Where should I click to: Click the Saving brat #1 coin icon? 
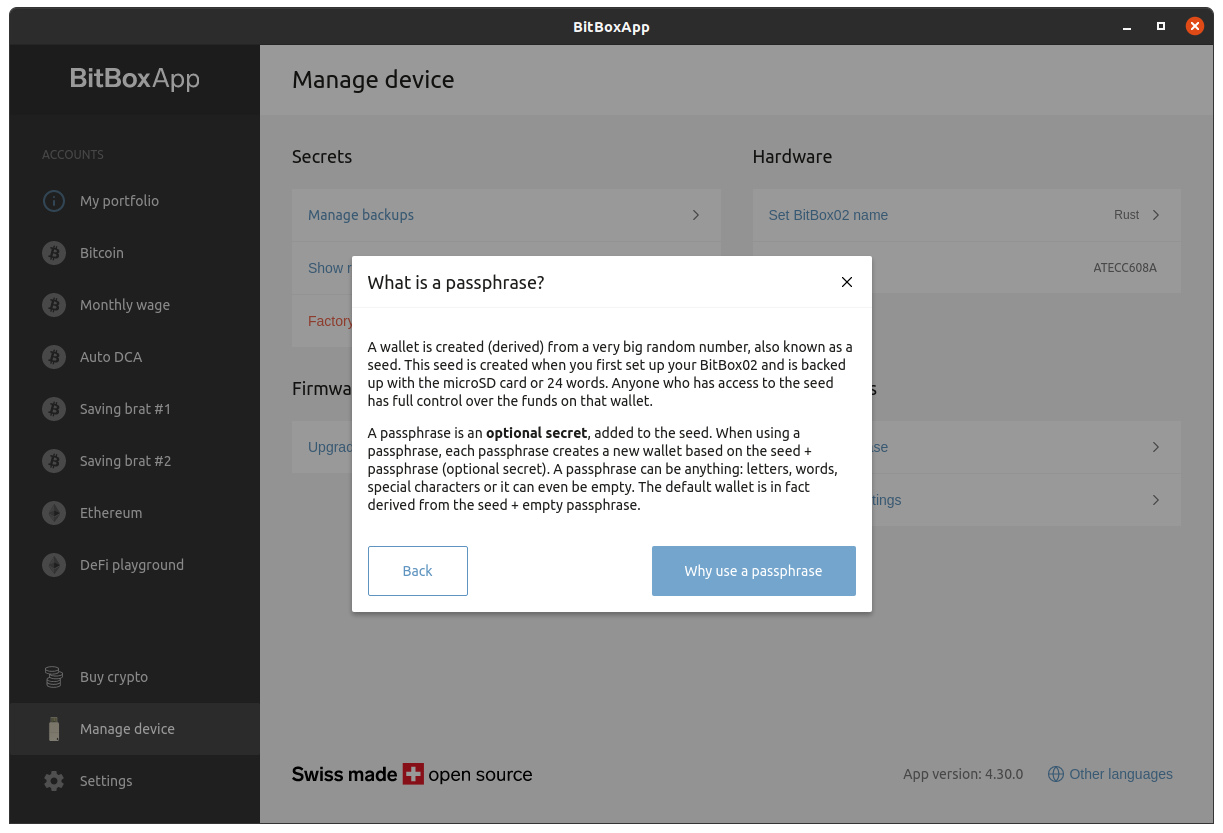[x=54, y=409]
